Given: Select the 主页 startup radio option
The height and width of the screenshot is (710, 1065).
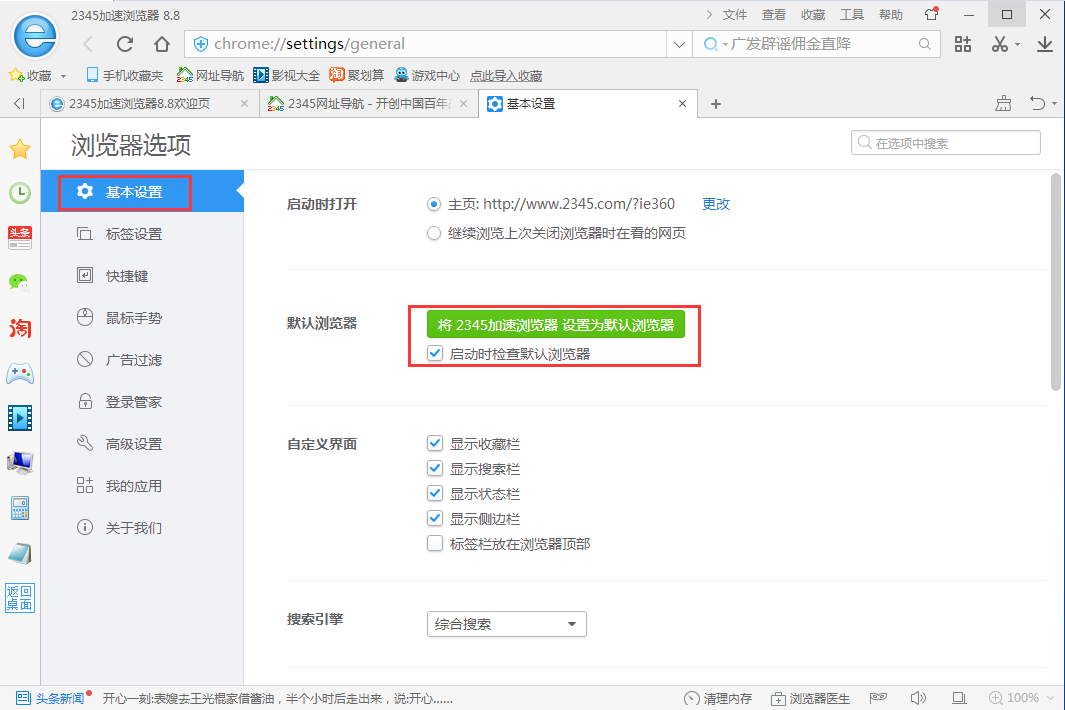Looking at the screenshot, I should click(x=433, y=204).
